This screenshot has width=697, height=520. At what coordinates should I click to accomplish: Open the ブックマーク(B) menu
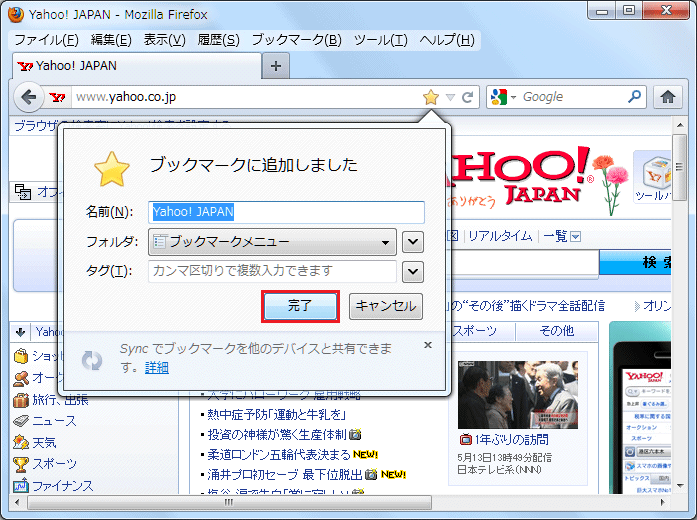pos(296,40)
